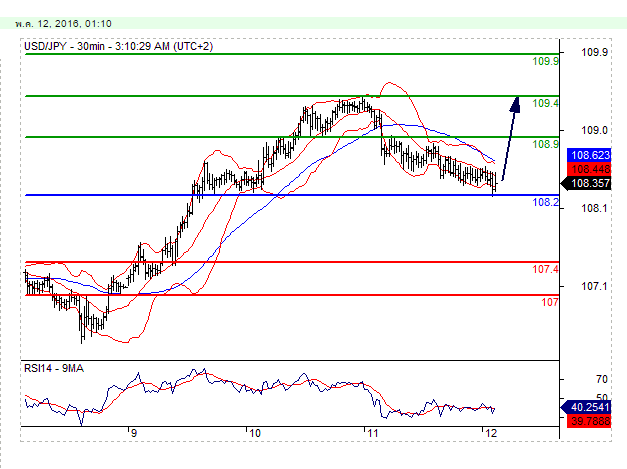Select the USD/JPY 30min chart title
627x469 pixels.
click(118, 46)
